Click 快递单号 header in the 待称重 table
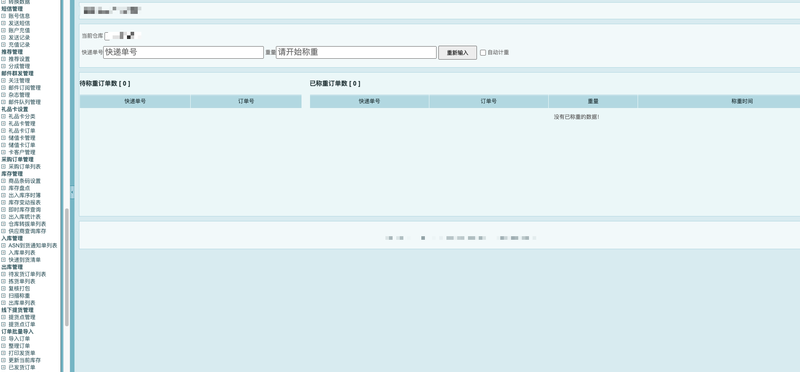 (x=135, y=102)
